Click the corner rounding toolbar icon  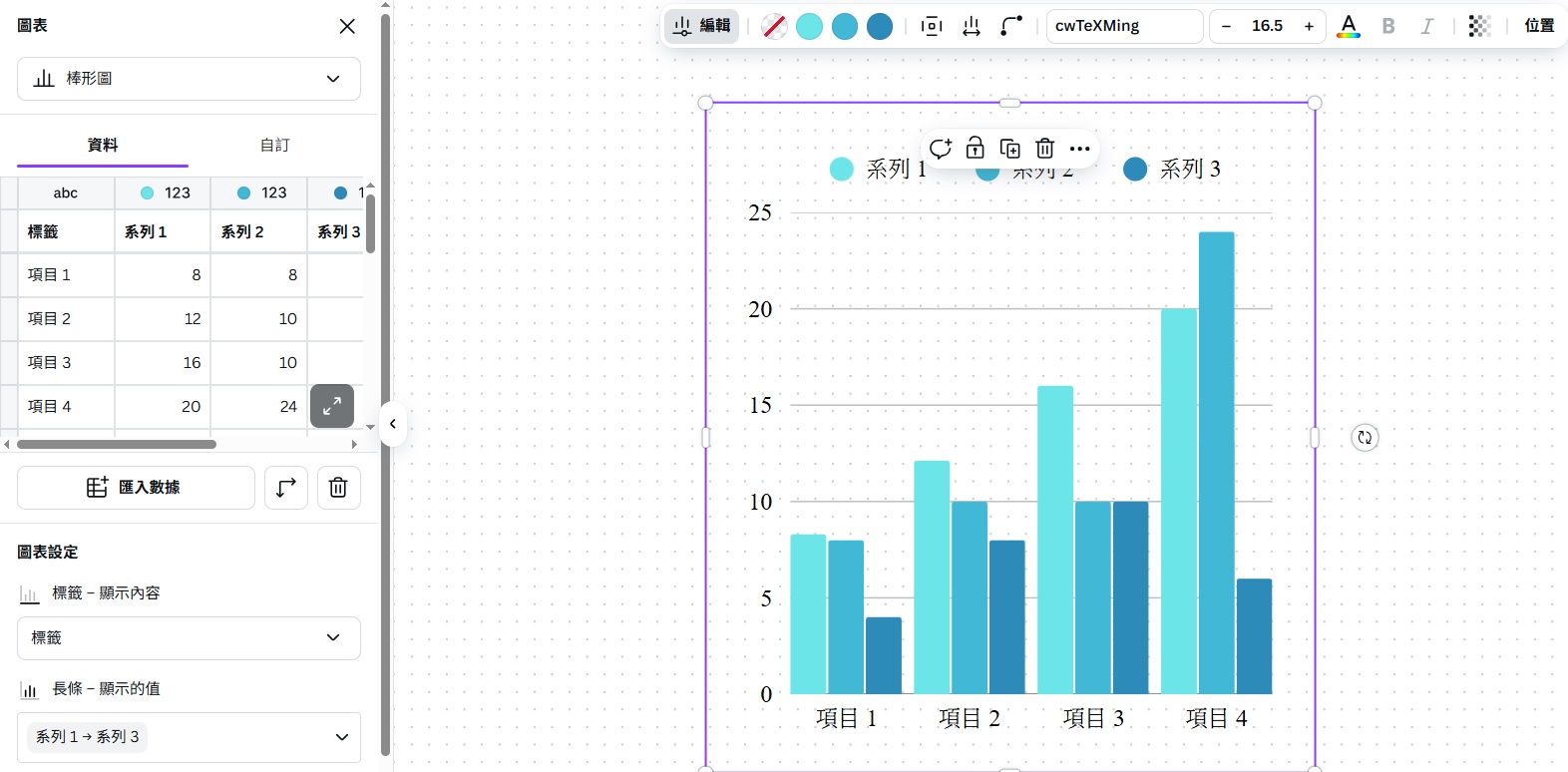pyautogui.click(x=1011, y=26)
